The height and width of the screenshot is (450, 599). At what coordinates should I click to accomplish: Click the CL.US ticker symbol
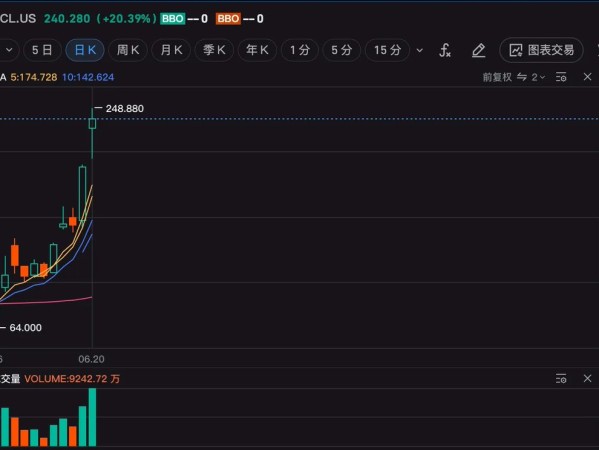(x=18, y=19)
